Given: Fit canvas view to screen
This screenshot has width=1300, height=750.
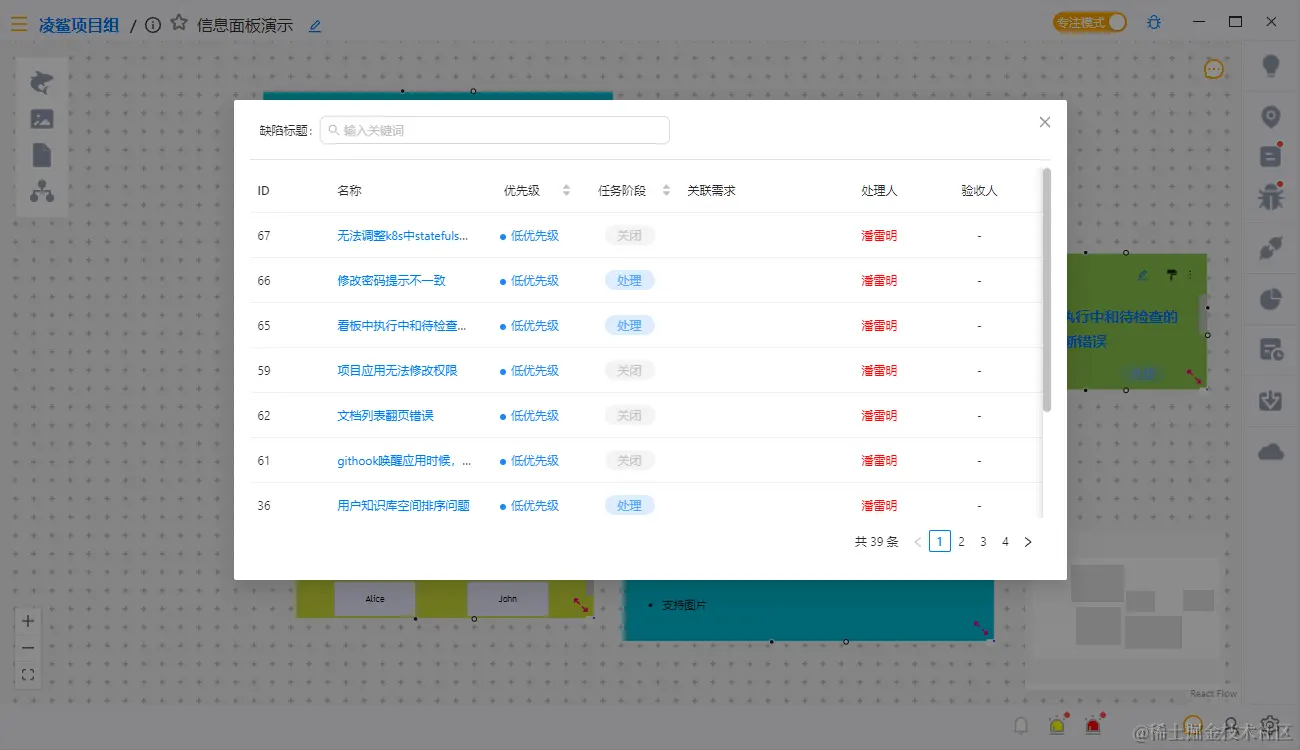Looking at the screenshot, I should [28, 675].
